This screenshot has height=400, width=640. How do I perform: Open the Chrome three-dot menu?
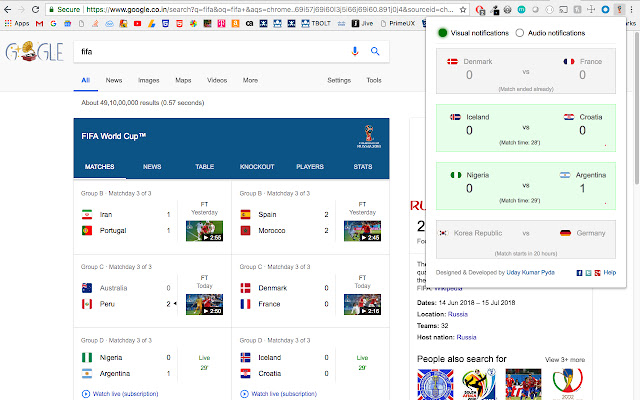click(631, 9)
